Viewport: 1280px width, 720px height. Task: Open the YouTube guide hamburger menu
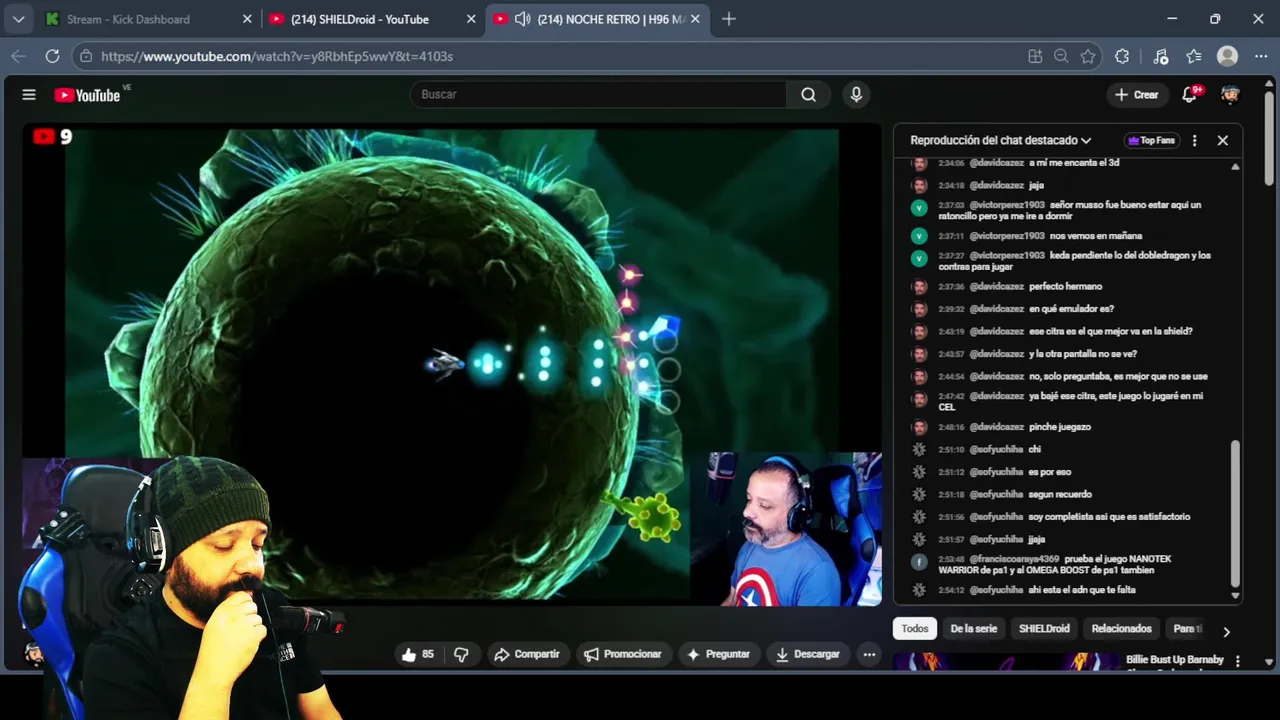pos(29,95)
